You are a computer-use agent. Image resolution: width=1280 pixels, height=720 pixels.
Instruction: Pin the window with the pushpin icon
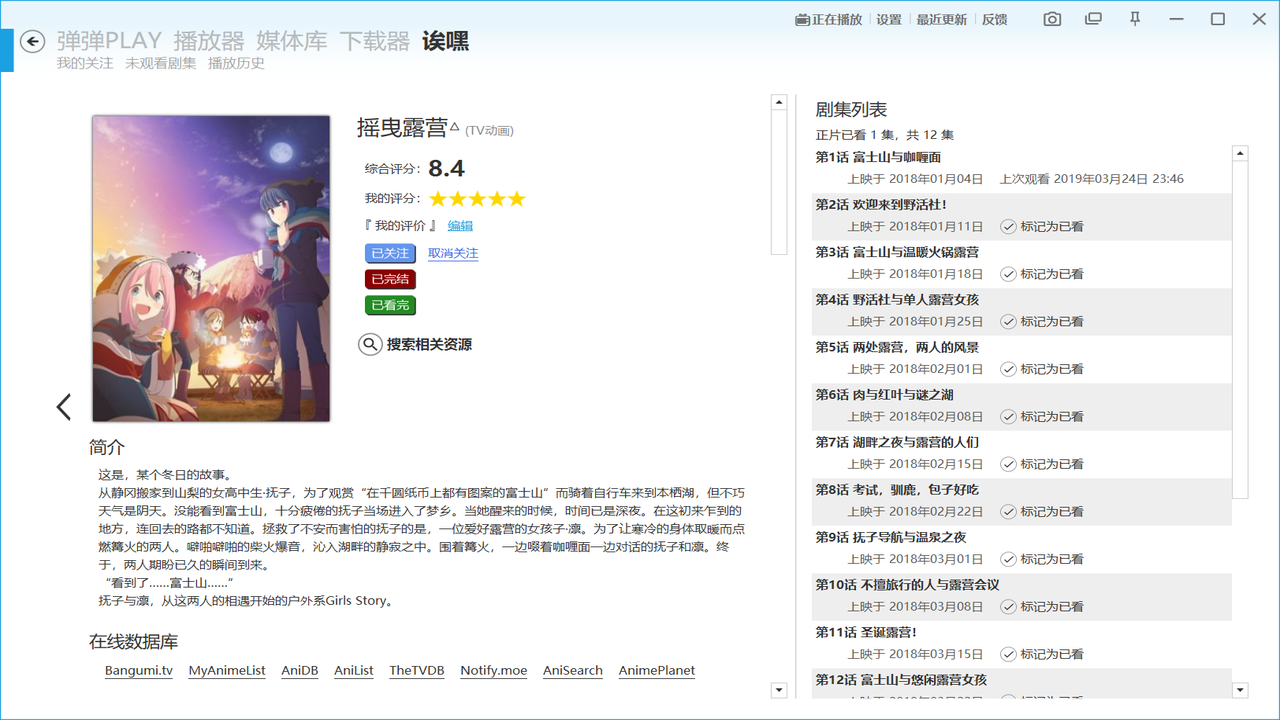click(1135, 18)
